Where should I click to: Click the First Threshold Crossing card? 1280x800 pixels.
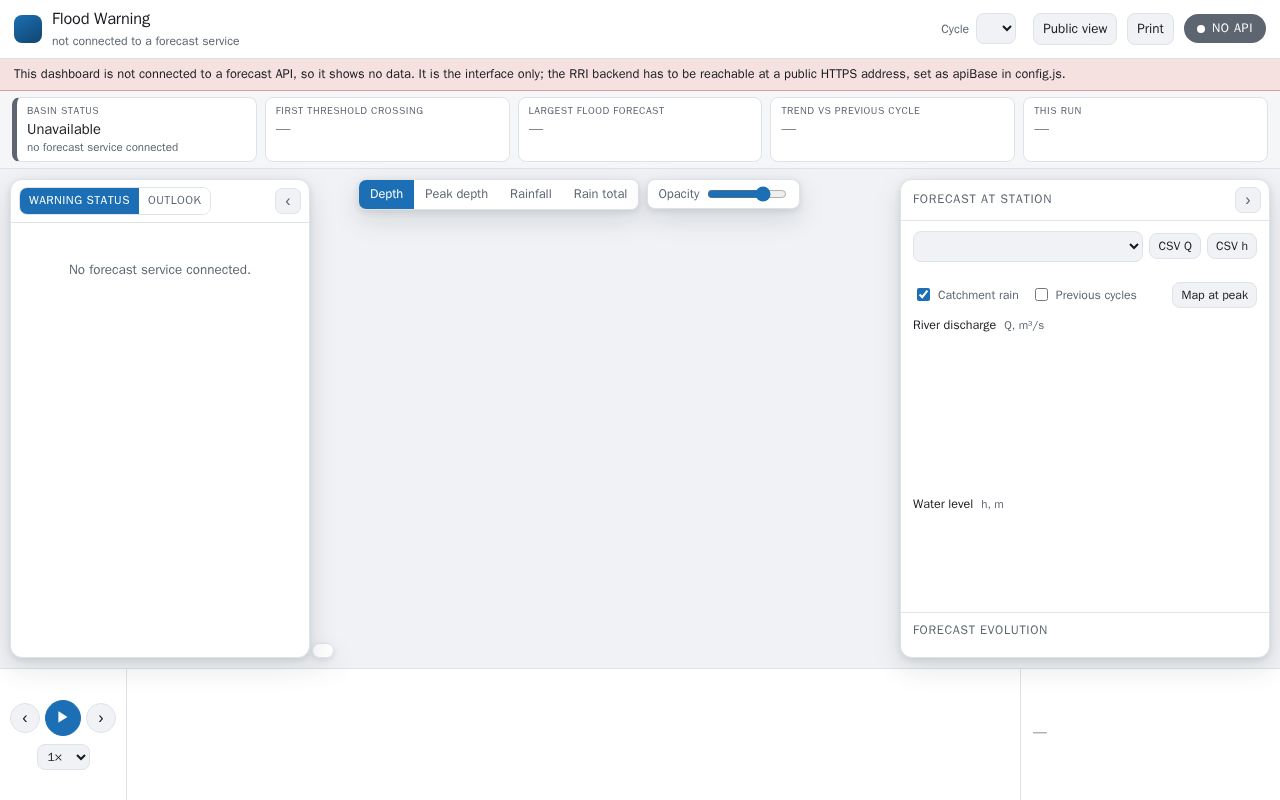[x=387, y=129]
